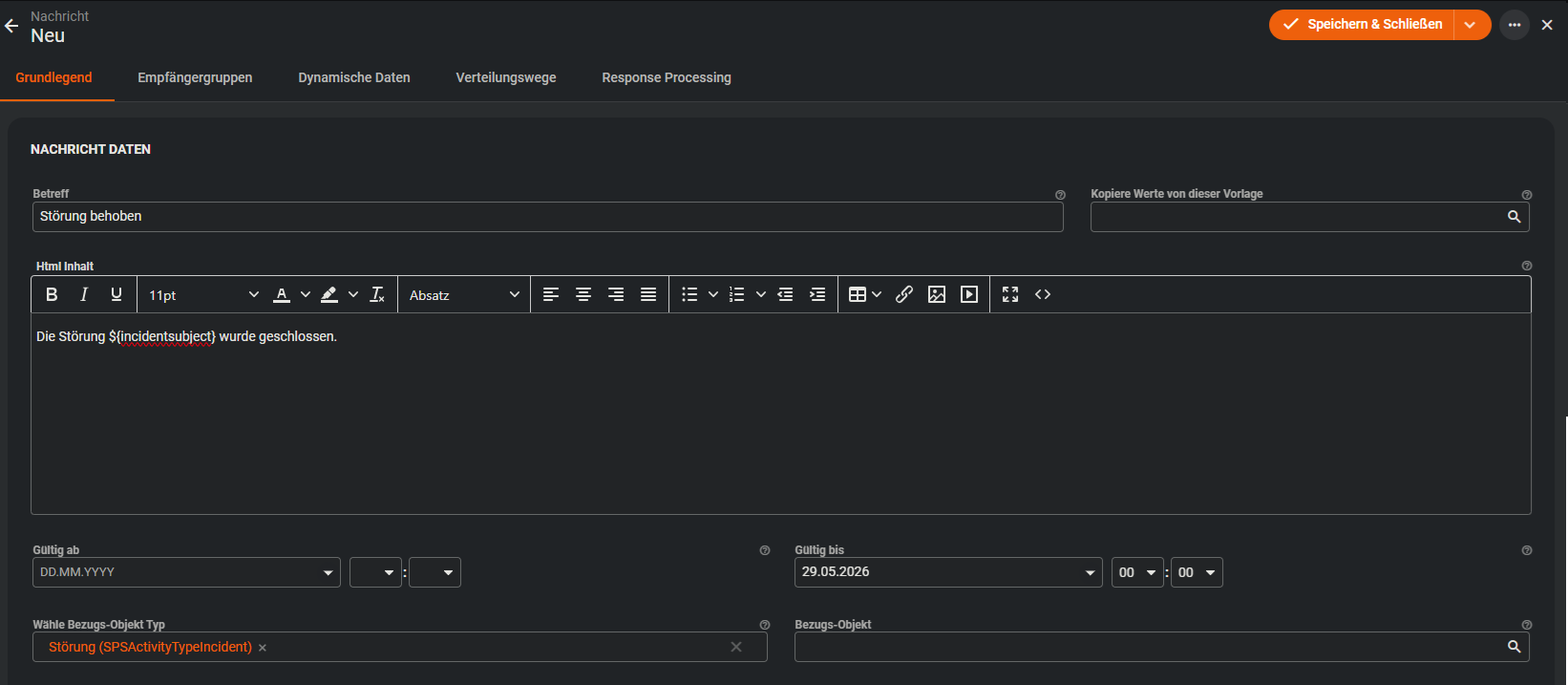Expand the Absatz paragraph style dropdown
Viewport: 1568px width, 685px height.
pos(464,295)
